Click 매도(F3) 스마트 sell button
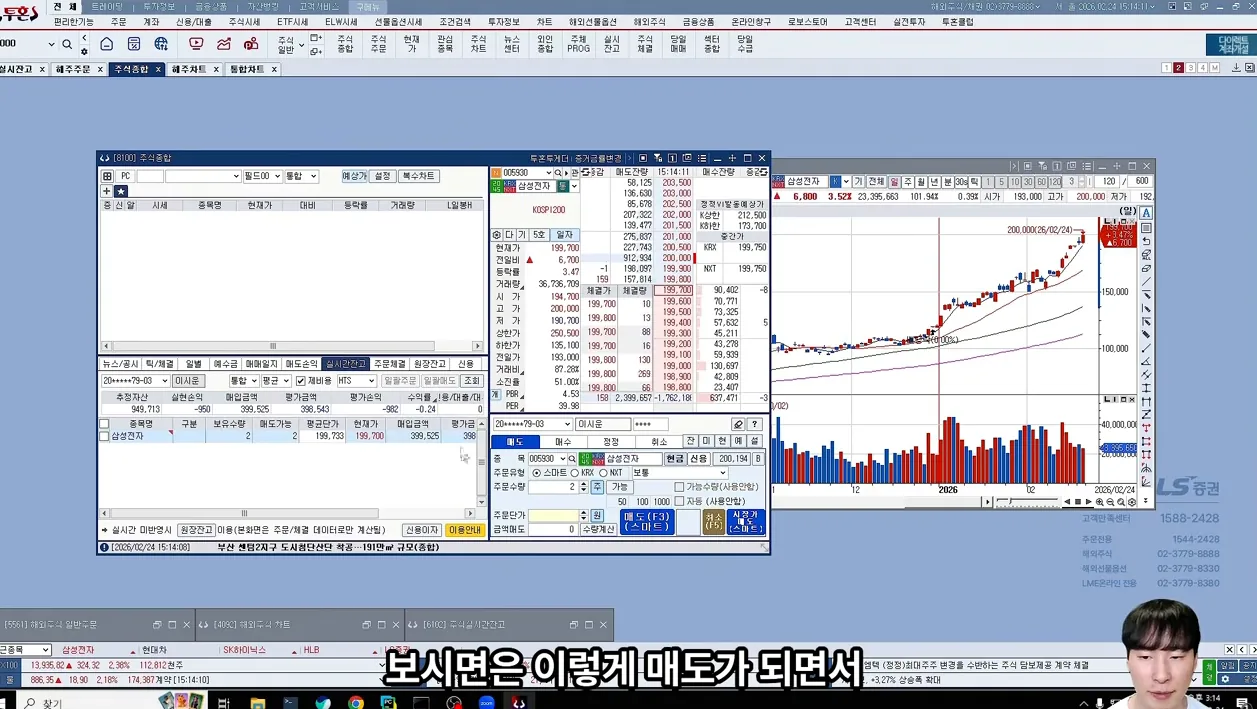 pyautogui.click(x=647, y=522)
